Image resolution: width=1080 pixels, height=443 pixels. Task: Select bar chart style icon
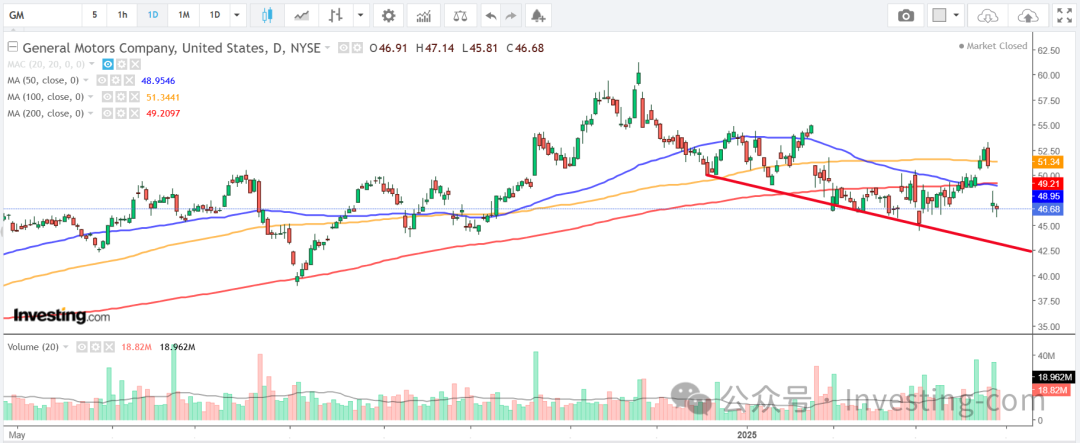click(x=336, y=14)
